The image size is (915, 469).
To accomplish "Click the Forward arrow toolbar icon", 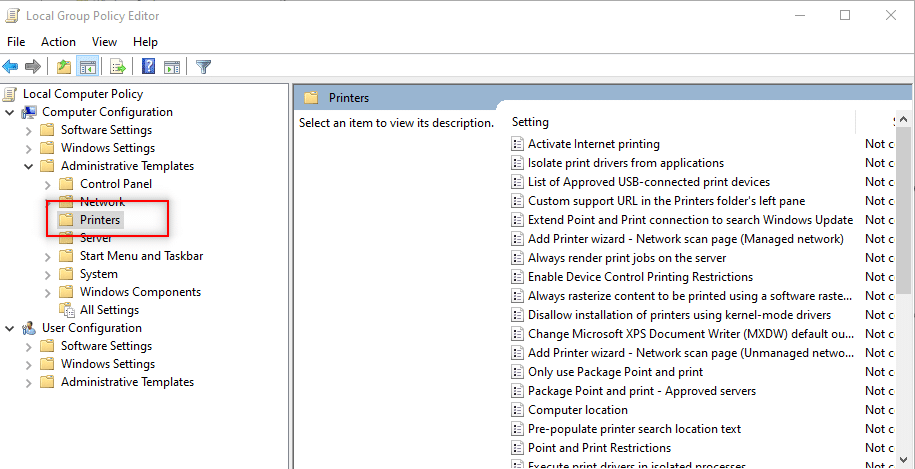I will [33, 66].
